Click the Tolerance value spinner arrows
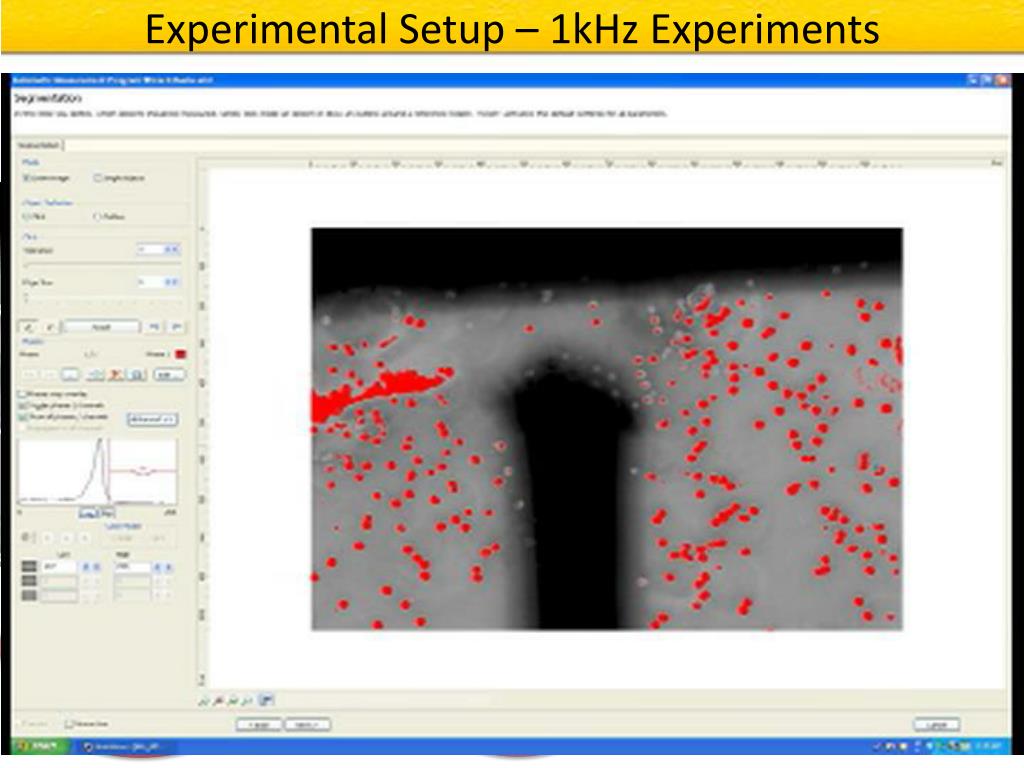 (x=171, y=249)
